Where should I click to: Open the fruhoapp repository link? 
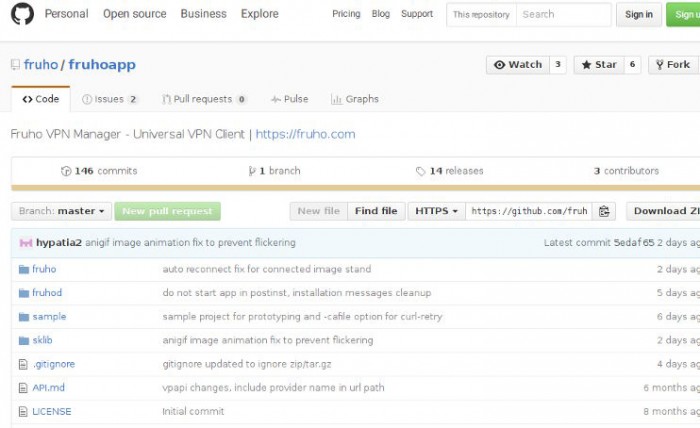pyautogui.click(x=102, y=65)
